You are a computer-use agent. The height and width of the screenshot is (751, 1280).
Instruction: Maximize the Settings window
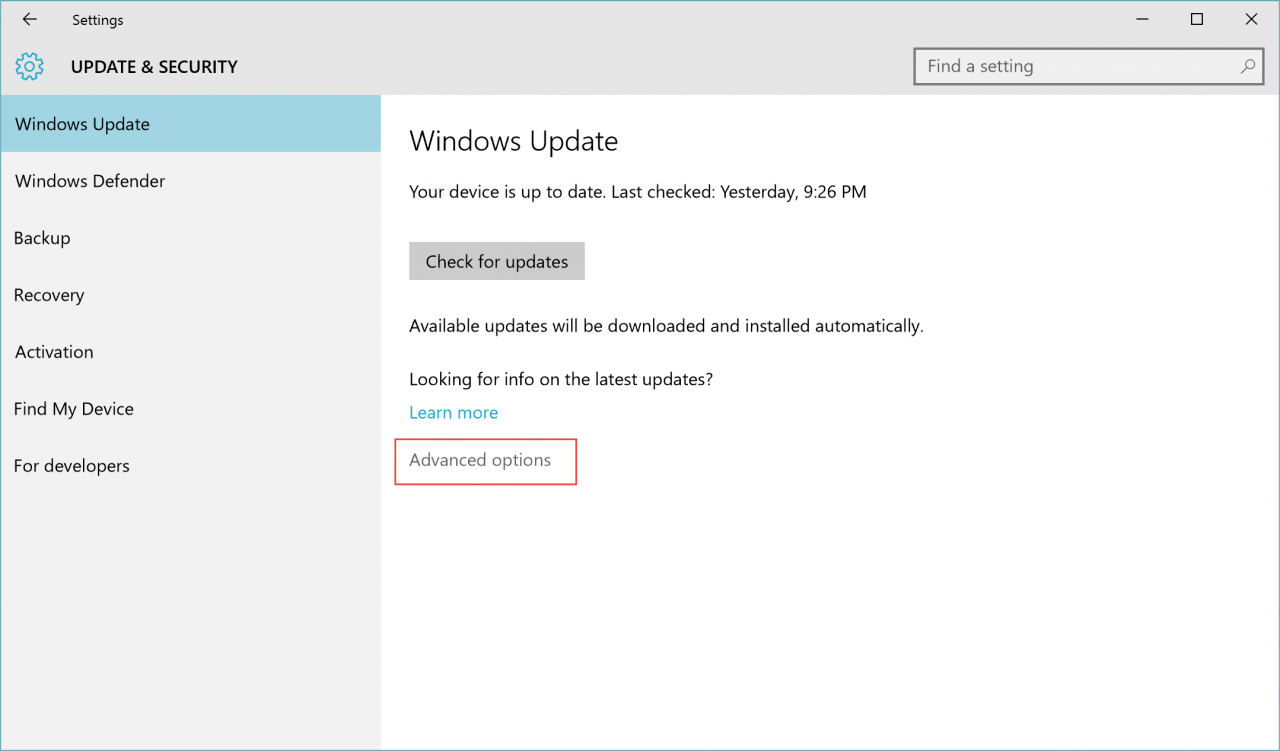coord(1197,19)
